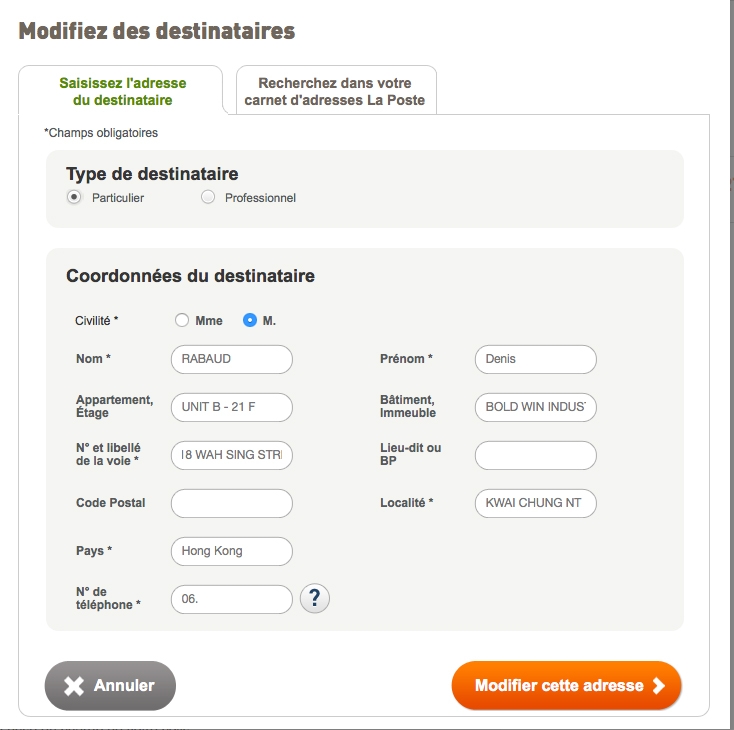Click the N° de téléphone input field

click(x=232, y=599)
